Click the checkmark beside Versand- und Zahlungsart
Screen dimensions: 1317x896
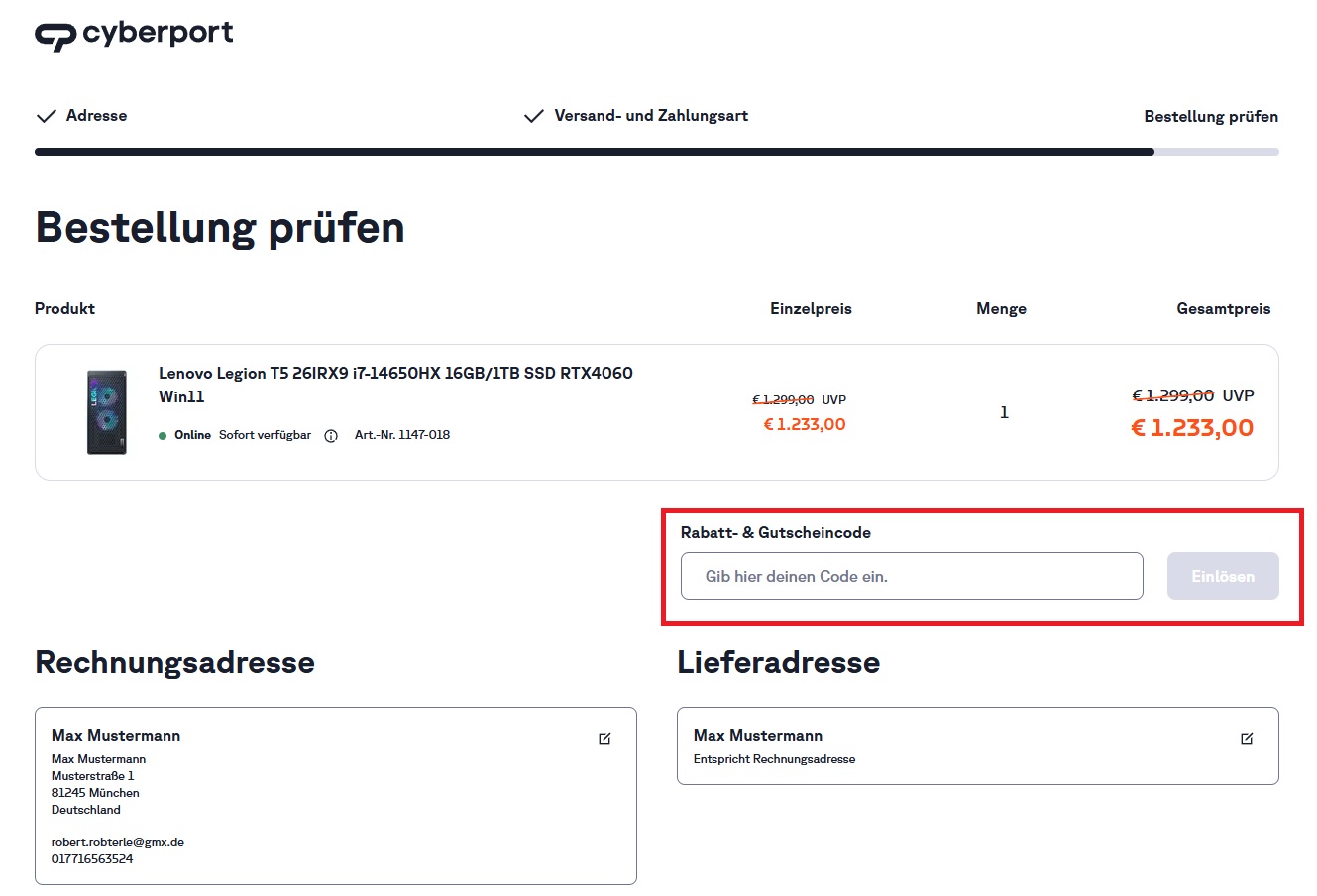(x=534, y=116)
